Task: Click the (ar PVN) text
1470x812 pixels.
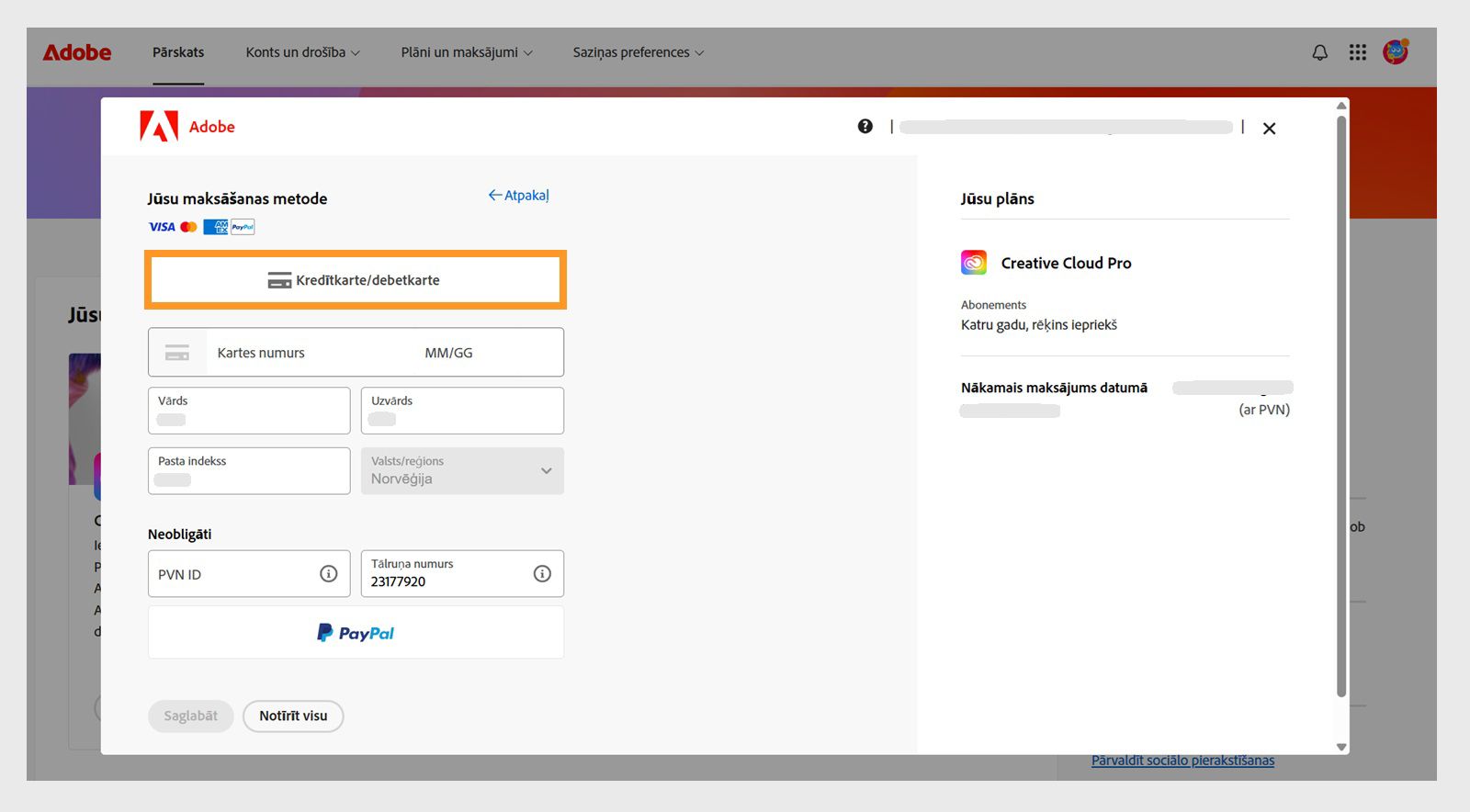Action: tap(1264, 410)
